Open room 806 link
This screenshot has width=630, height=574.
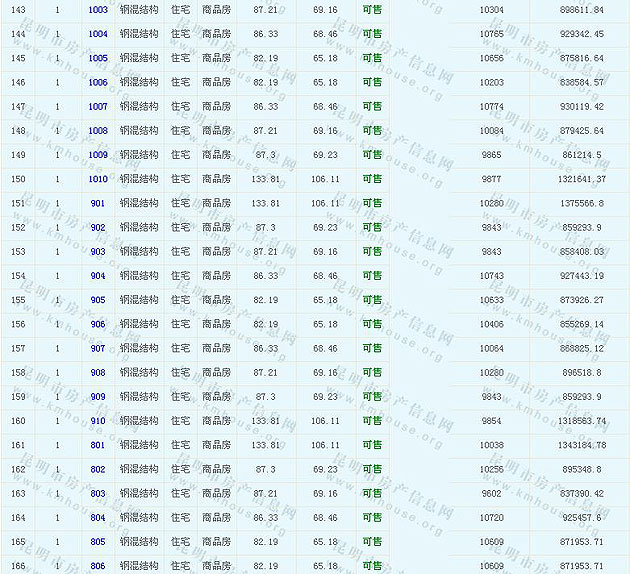[x=97, y=566]
